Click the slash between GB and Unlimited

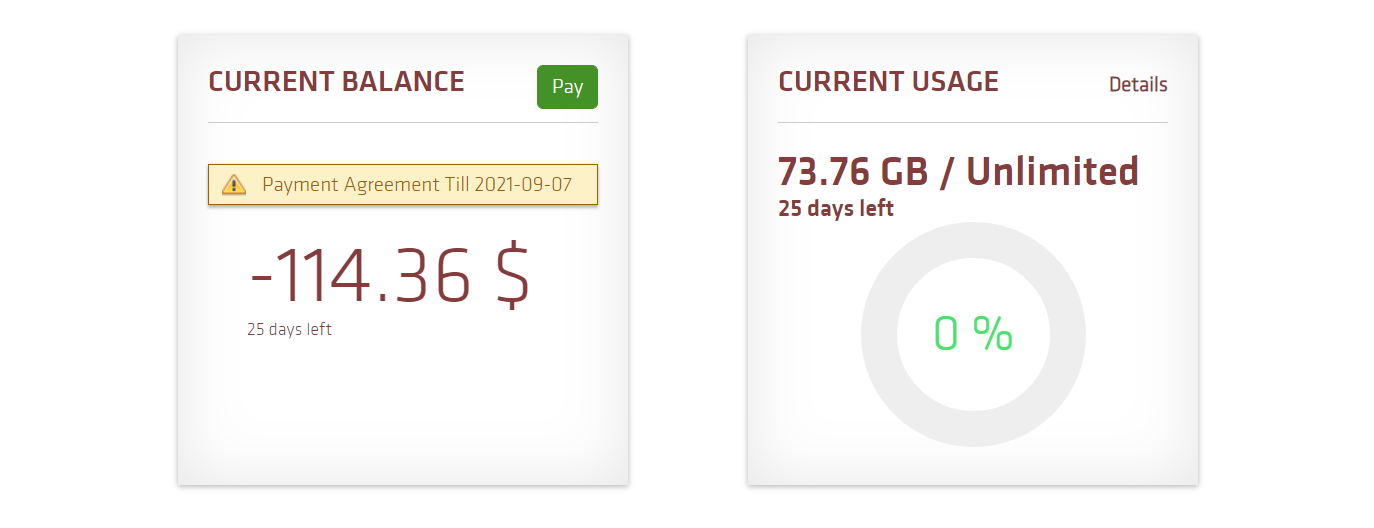click(x=943, y=172)
